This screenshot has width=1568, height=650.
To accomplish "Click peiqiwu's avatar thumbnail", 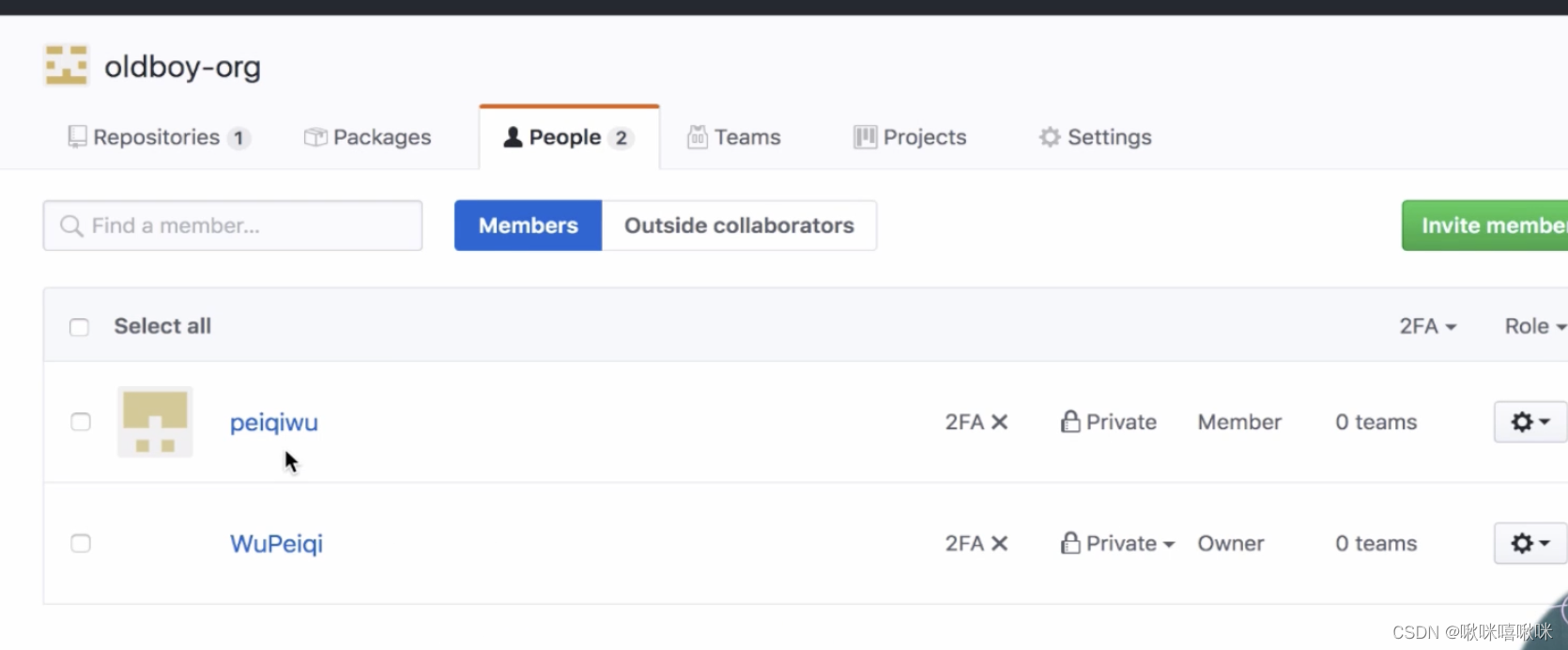I will tap(155, 422).
